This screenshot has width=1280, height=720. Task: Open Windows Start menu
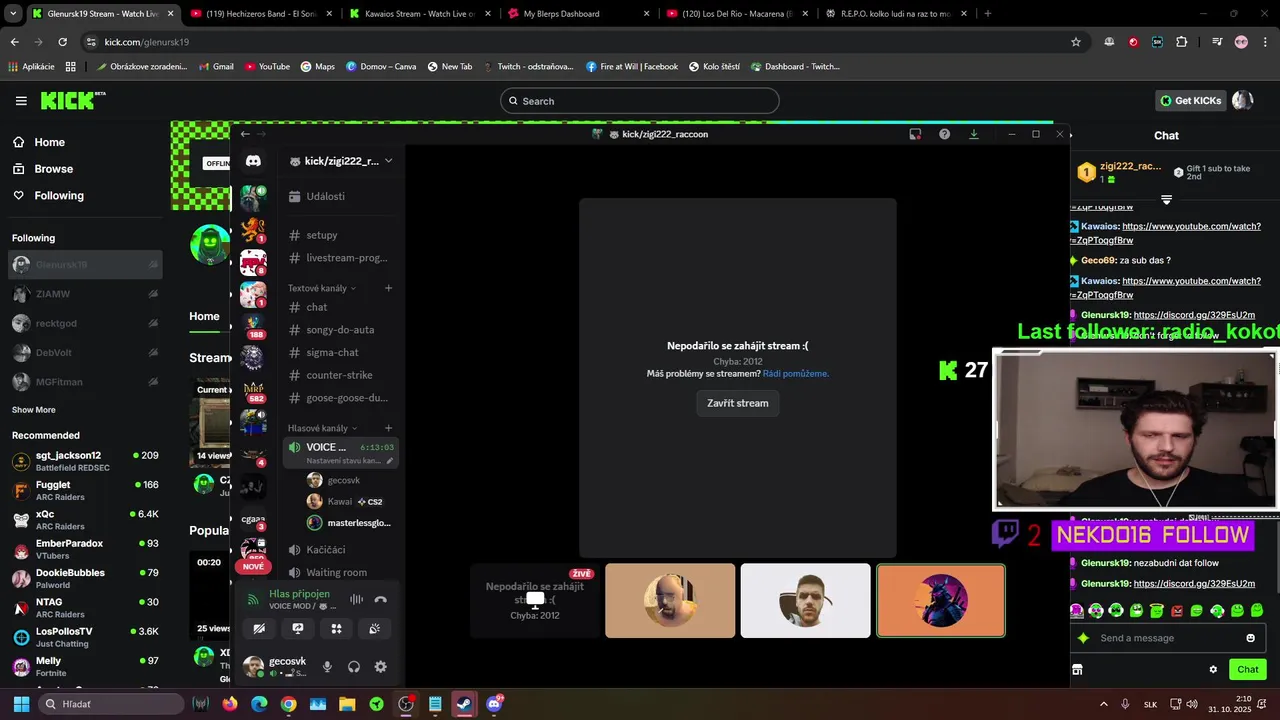click(x=21, y=704)
